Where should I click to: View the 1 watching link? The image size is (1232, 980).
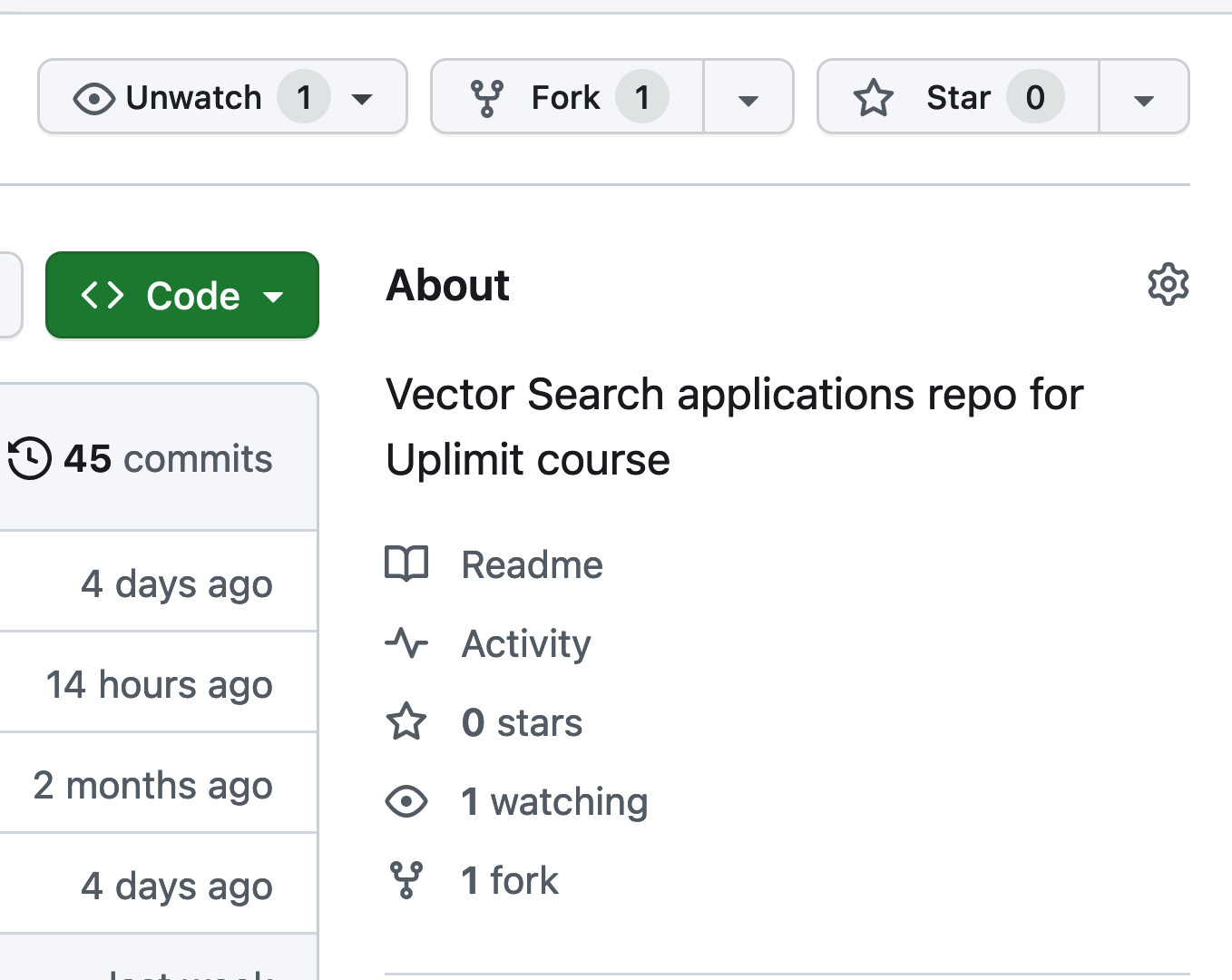554,802
